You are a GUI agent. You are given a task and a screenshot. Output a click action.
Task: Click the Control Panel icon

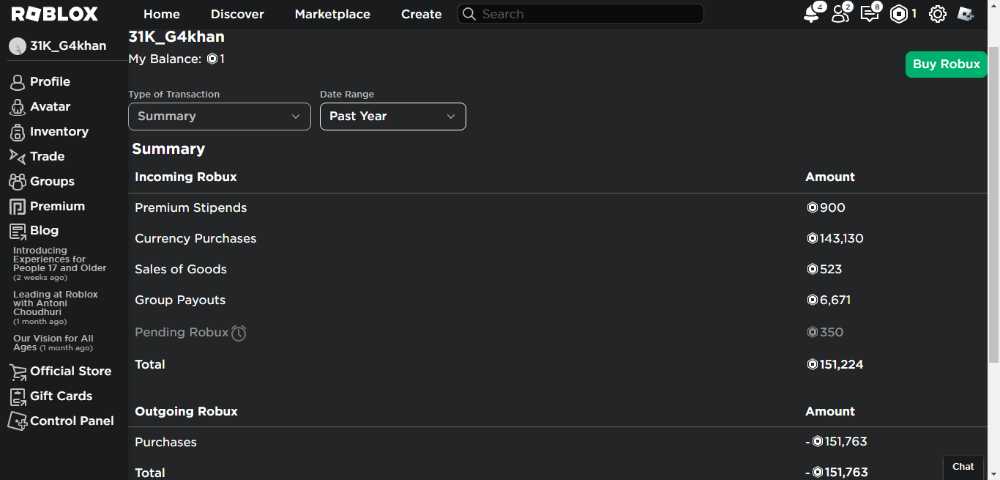pyautogui.click(x=17, y=421)
